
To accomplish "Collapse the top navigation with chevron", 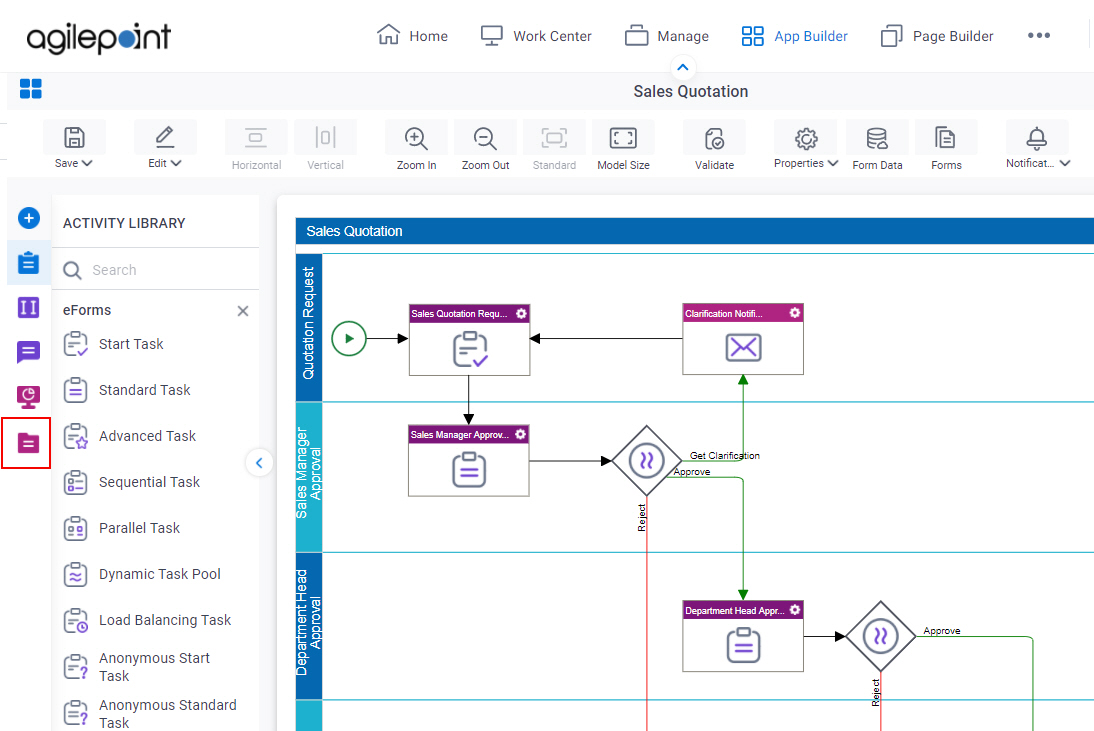I will tap(683, 68).
